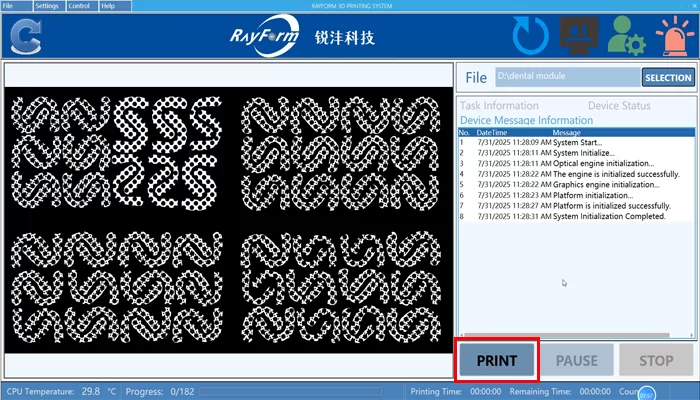Click the file path field 'D:\dental module'

click(568, 77)
